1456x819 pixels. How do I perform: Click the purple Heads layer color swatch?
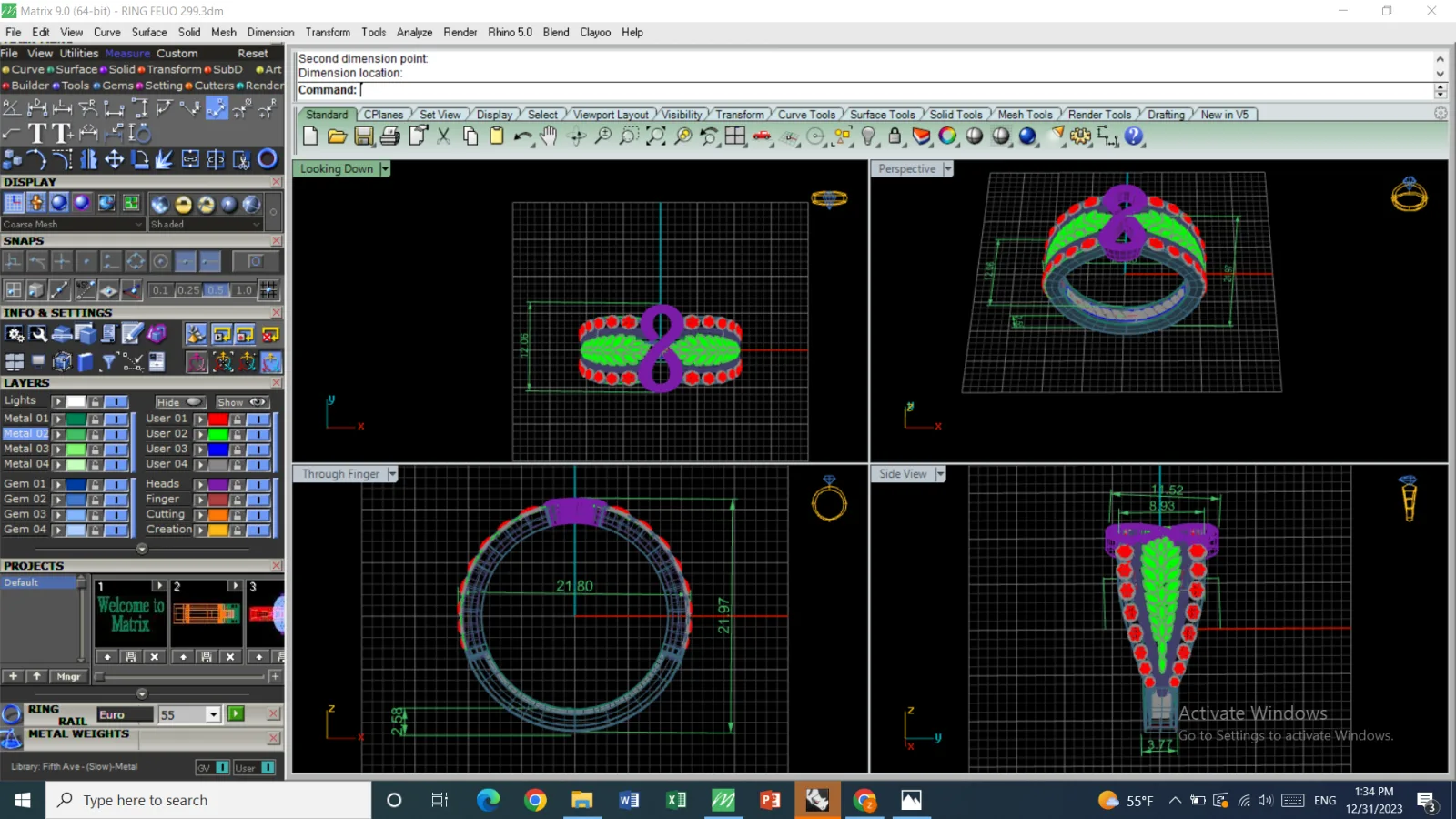218,484
